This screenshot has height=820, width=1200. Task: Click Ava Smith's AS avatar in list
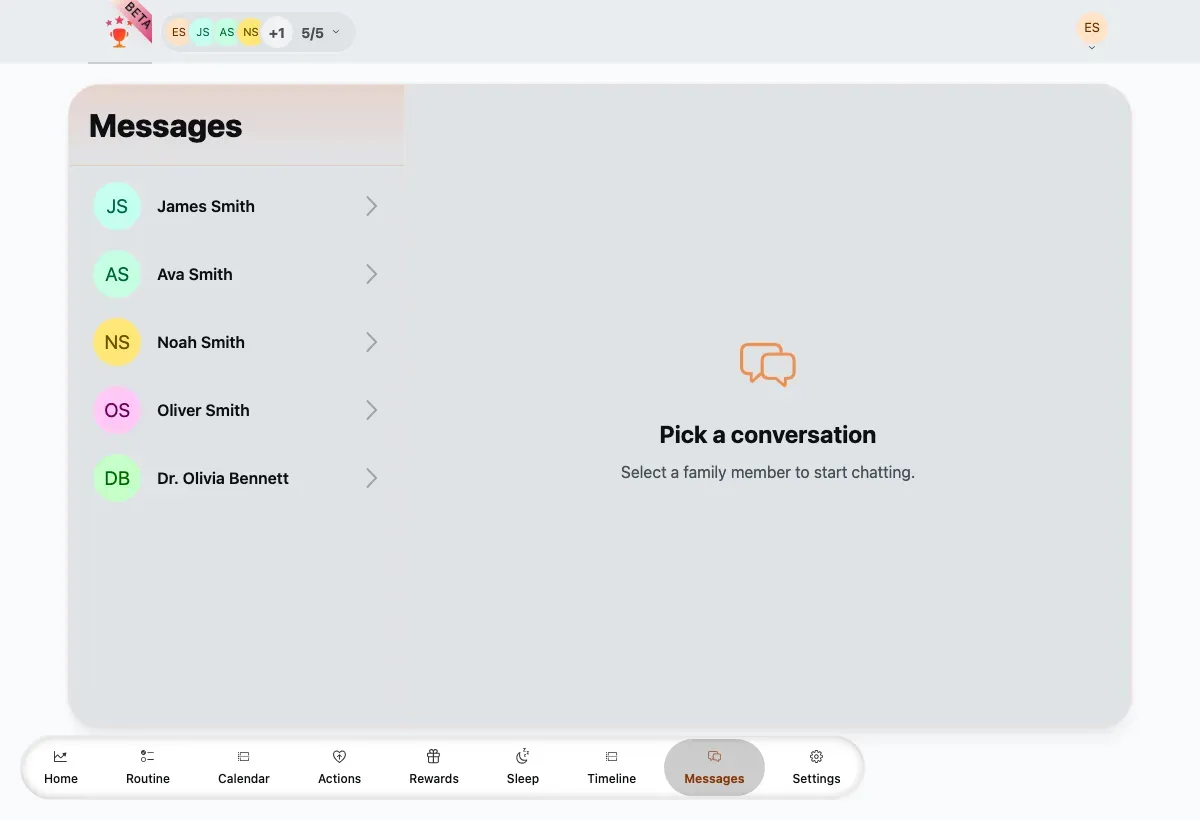pos(117,274)
